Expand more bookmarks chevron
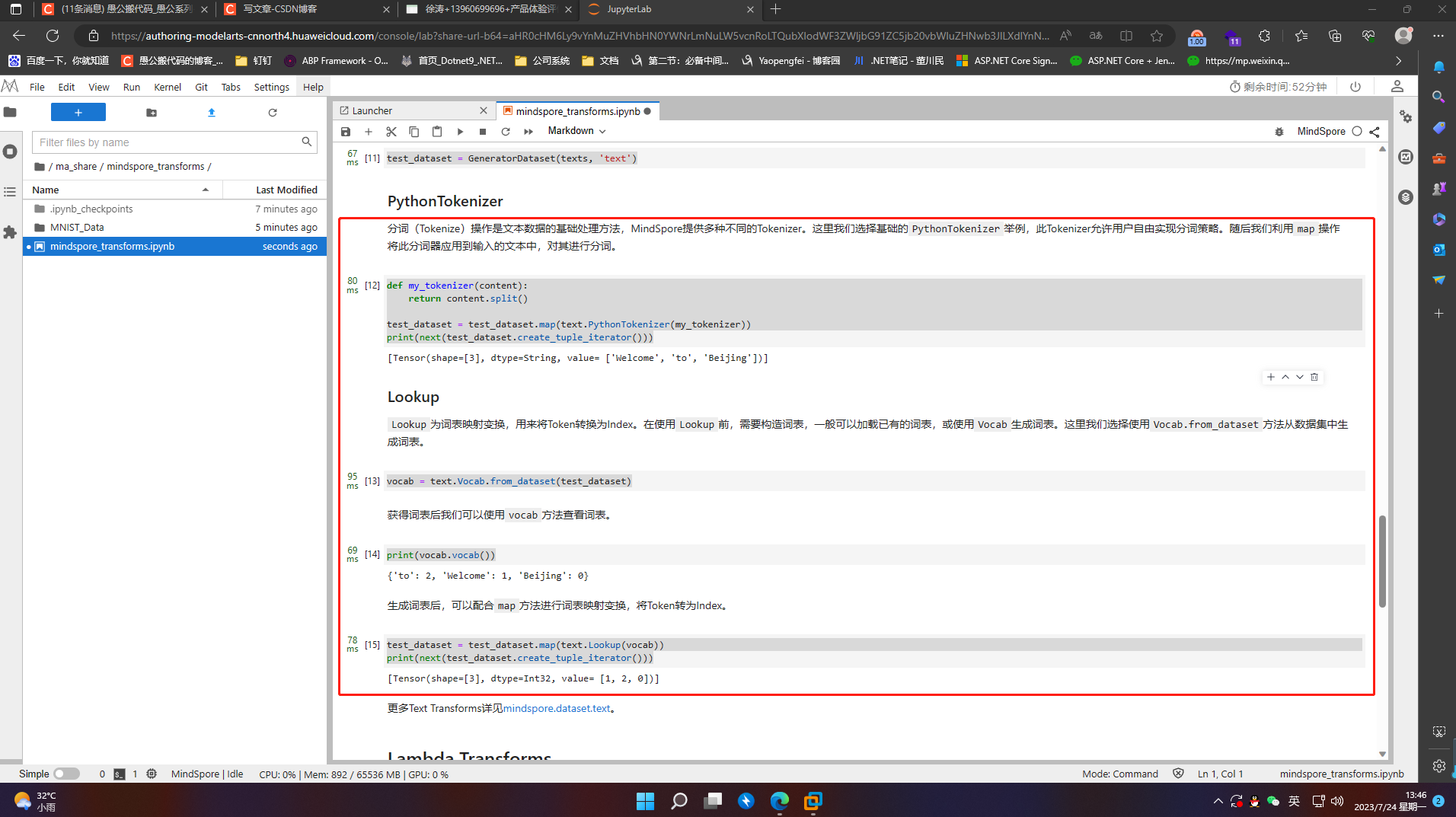Screen dimensions: 1456x817 tap(1398, 61)
